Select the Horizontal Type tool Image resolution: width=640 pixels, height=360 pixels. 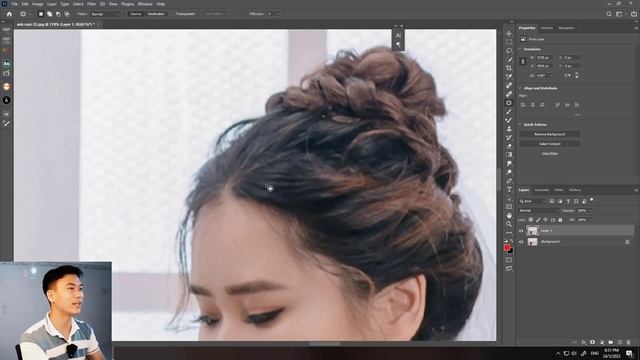pos(509,189)
